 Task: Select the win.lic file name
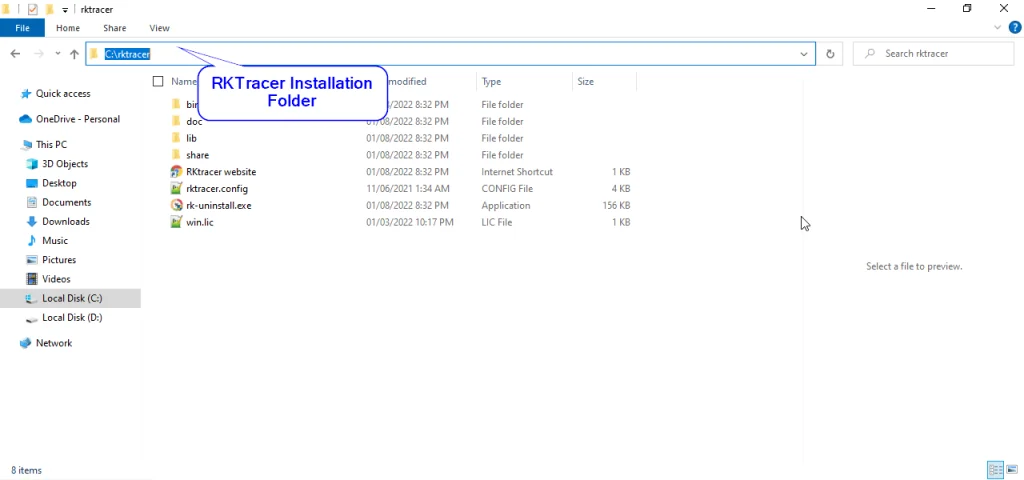pyautogui.click(x=200, y=223)
